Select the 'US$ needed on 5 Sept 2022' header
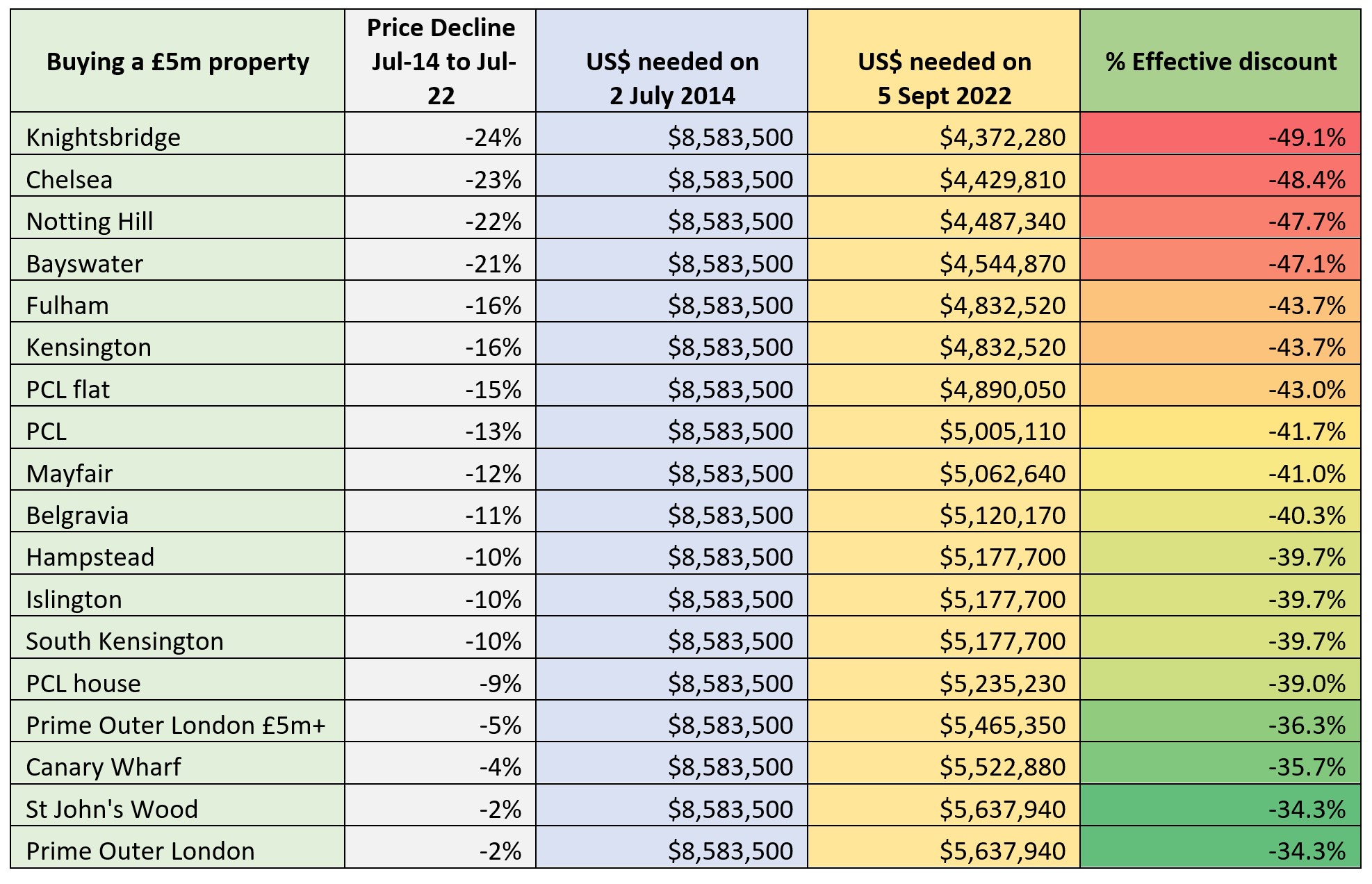Viewport: 1372px width, 884px height. point(944,78)
